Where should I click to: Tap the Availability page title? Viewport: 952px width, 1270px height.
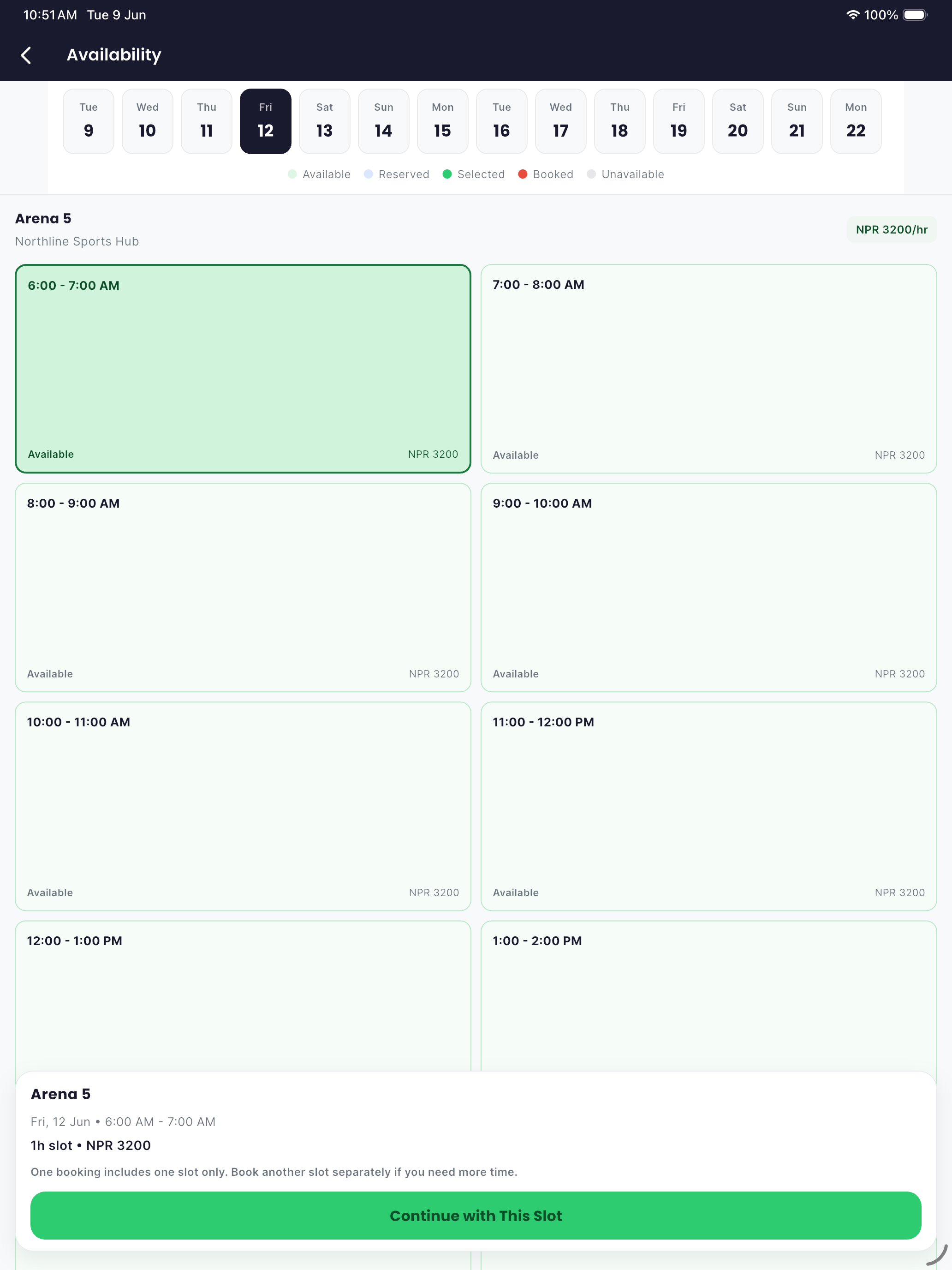[114, 55]
